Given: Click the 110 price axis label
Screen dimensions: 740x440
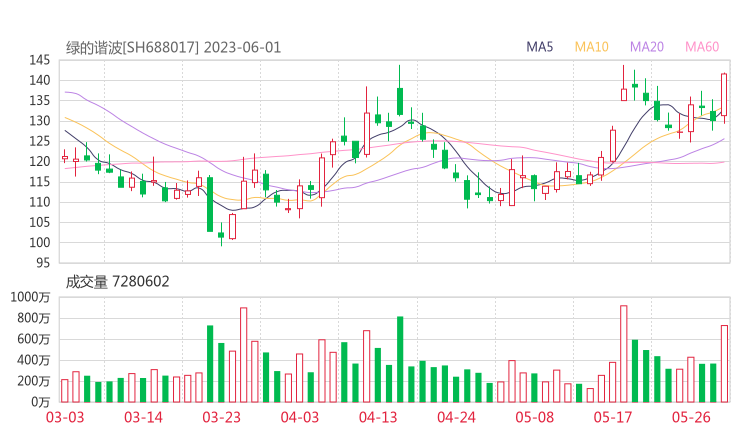Looking at the screenshot, I should pos(39,202).
